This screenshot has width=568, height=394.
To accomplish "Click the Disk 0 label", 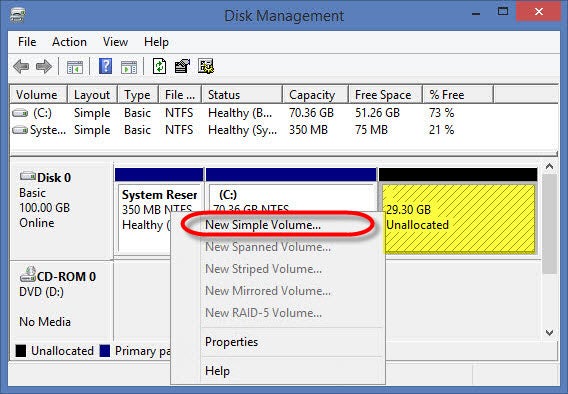I will (x=54, y=178).
